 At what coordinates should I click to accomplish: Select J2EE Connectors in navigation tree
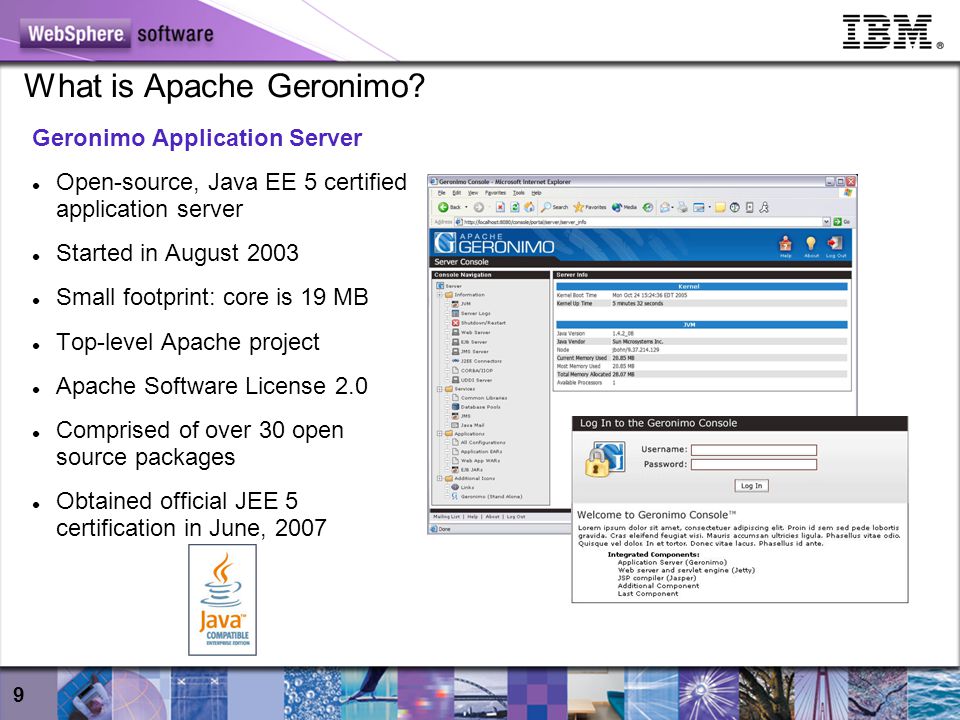[x=477, y=361]
